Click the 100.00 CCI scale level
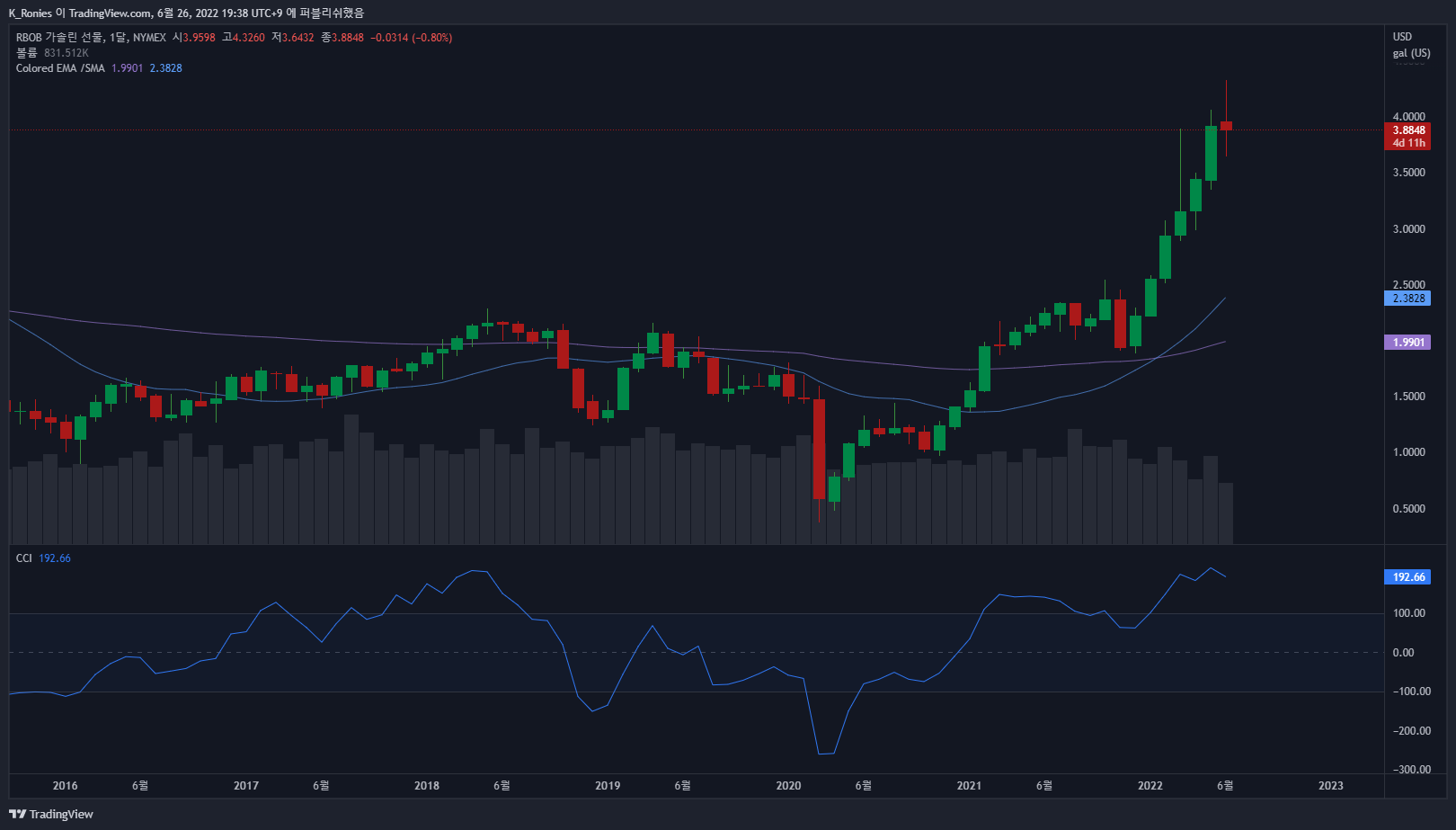 click(x=1408, y=613)
